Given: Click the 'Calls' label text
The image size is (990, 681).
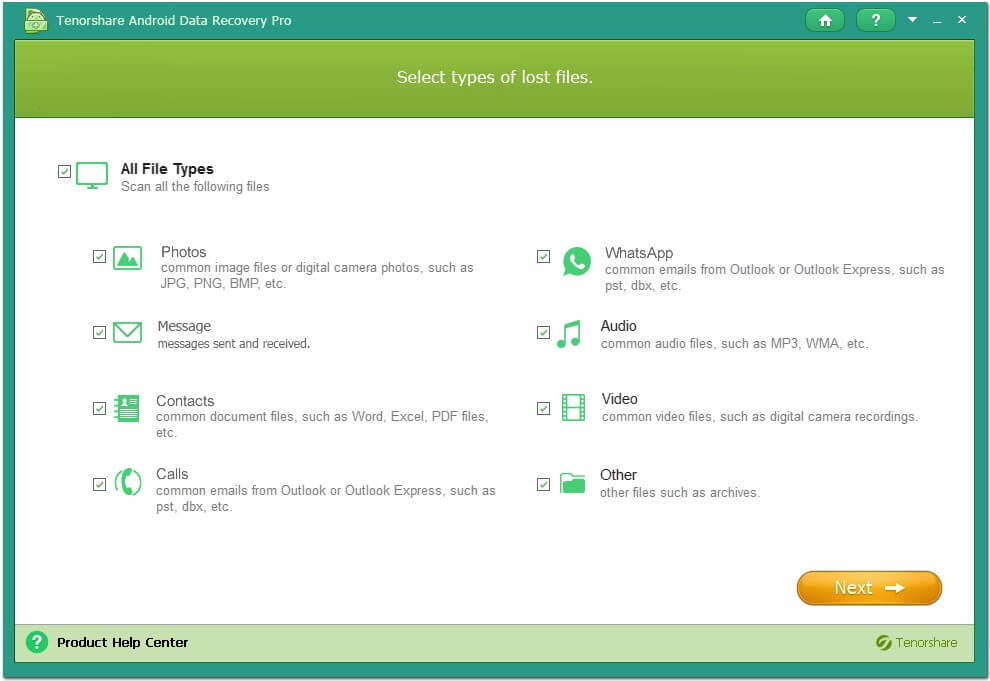Looking at the screenshot, I should (172, 474).
